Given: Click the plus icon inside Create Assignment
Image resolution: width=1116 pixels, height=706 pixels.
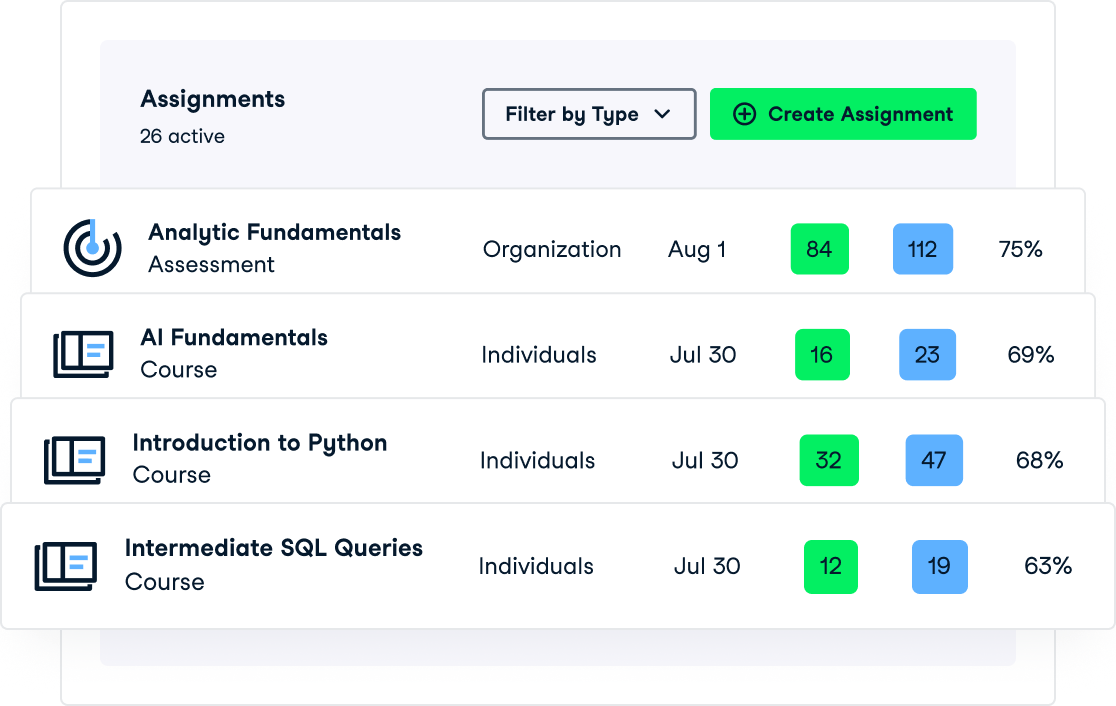Looking at the screenshot, I should click(743, 114).
